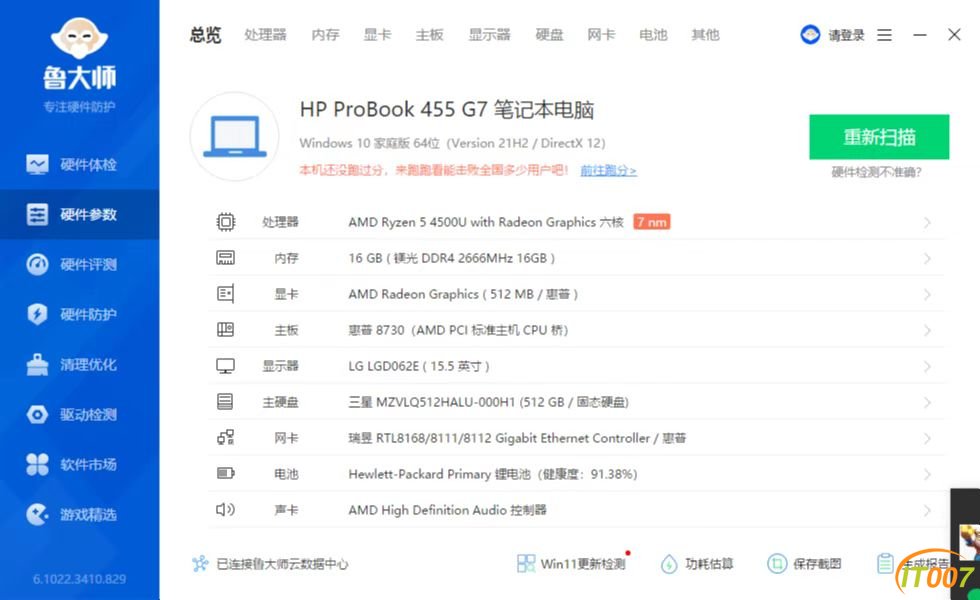Click the memory module icon
This screenshot has width=980, height=600.
pos(226,258)
